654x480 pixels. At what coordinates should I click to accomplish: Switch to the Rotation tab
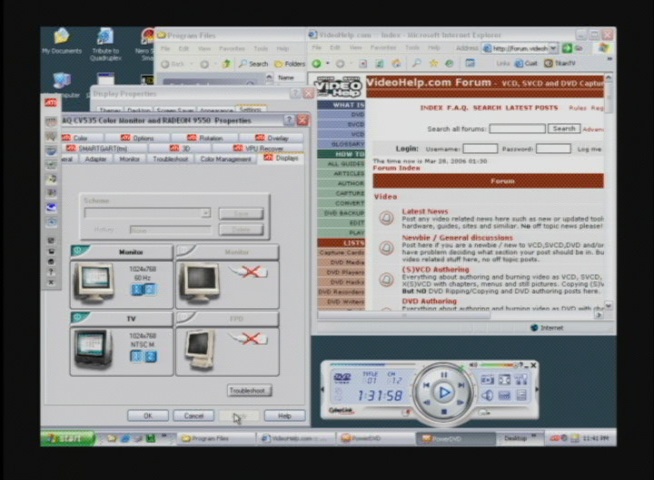(x=205, y=138)
